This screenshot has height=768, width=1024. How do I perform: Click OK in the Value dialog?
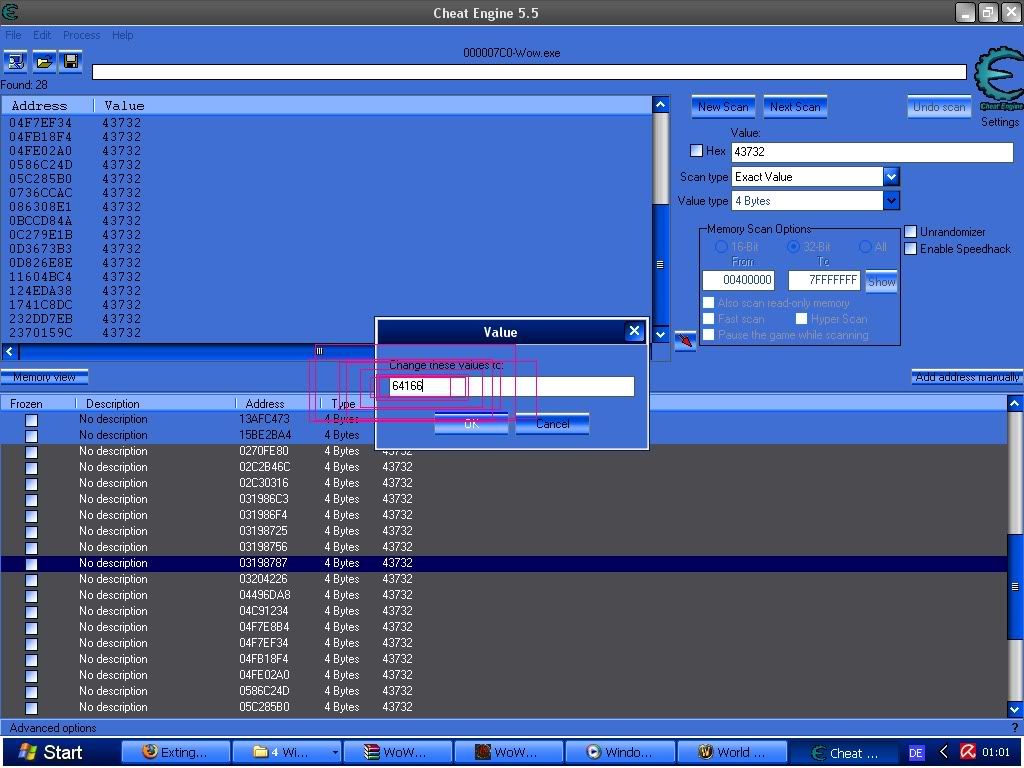click(x=471, y=424)
